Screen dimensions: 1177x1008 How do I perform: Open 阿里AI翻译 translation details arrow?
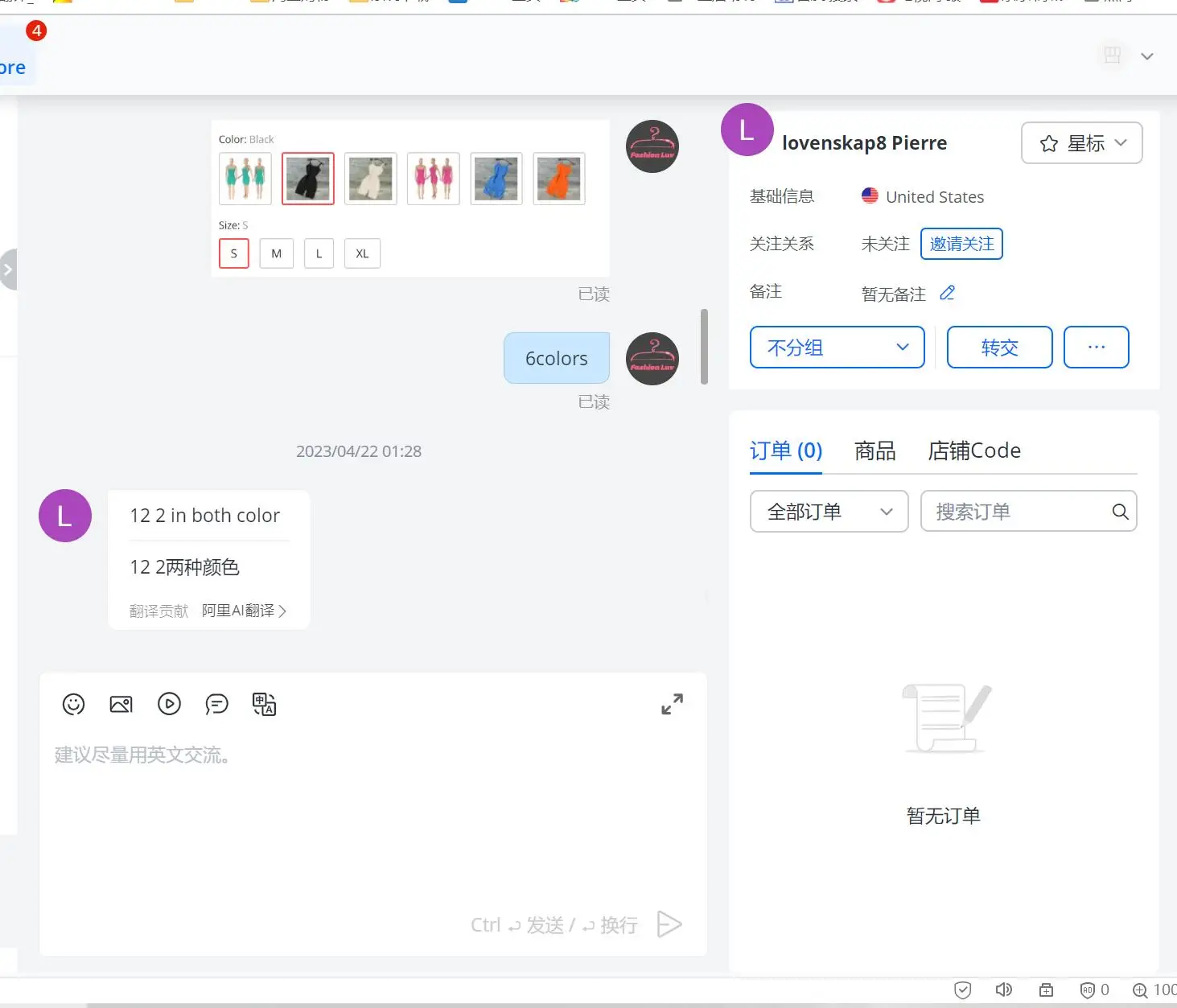[x=282, y=611]
